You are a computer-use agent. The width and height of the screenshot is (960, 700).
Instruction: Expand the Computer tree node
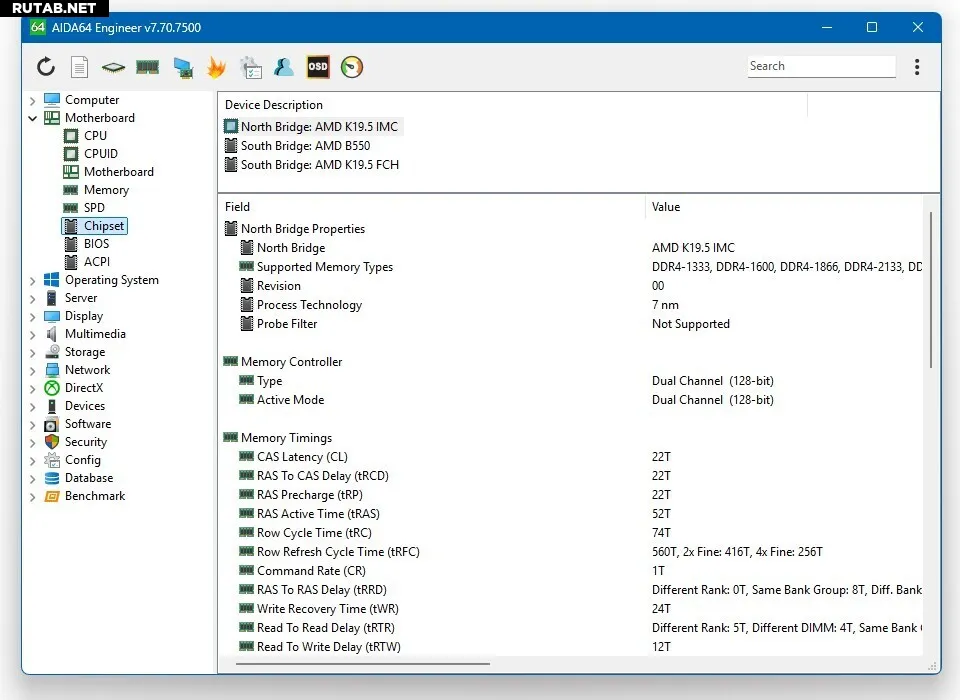pos(33,100)
